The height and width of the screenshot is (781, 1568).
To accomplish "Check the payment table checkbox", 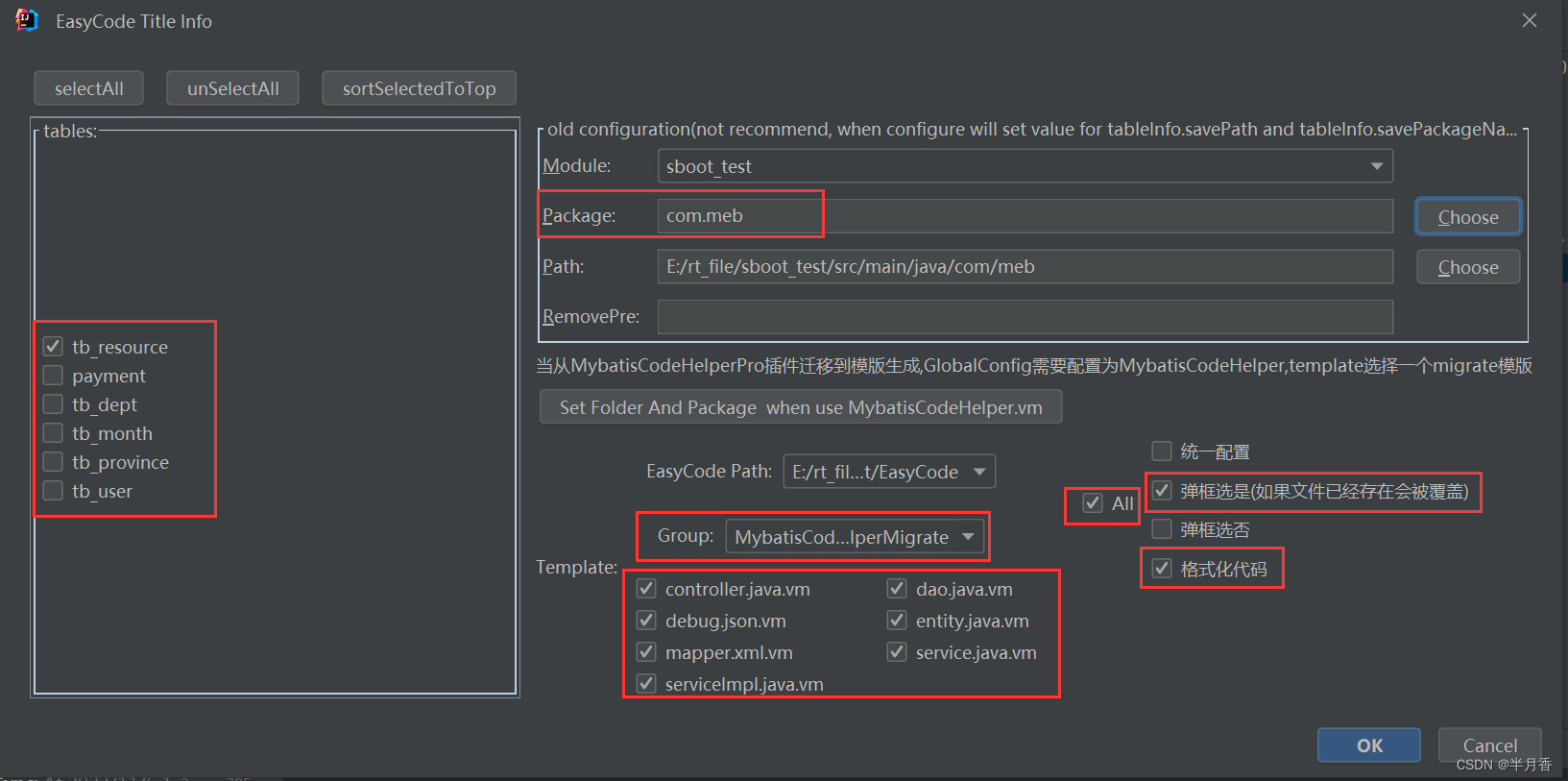I will 53,375.
